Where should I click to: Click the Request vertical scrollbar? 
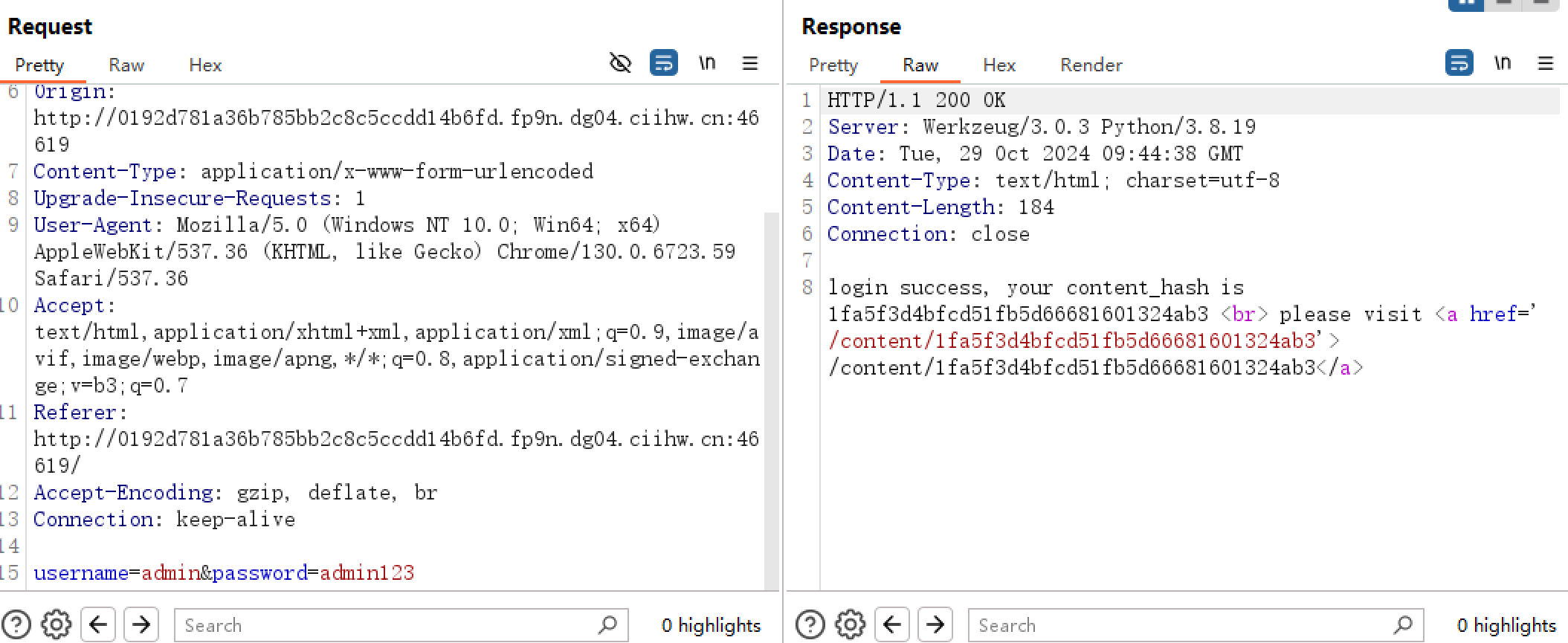click(772, 401)
